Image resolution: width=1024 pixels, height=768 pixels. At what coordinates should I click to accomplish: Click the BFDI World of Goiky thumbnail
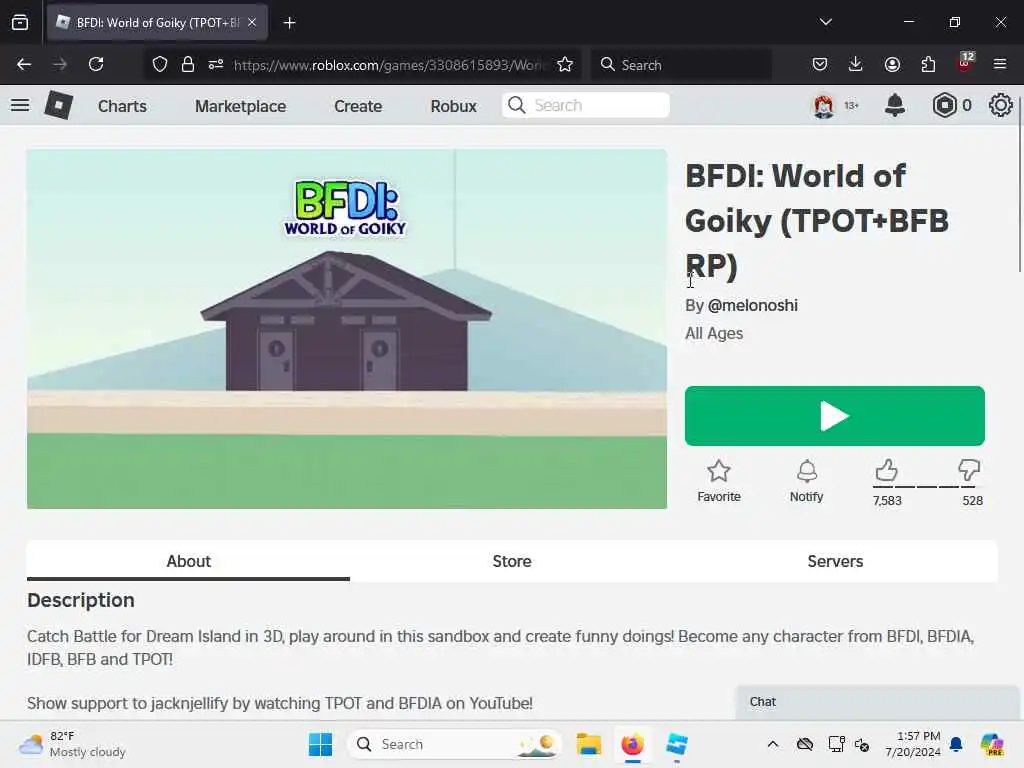(347, 329)
